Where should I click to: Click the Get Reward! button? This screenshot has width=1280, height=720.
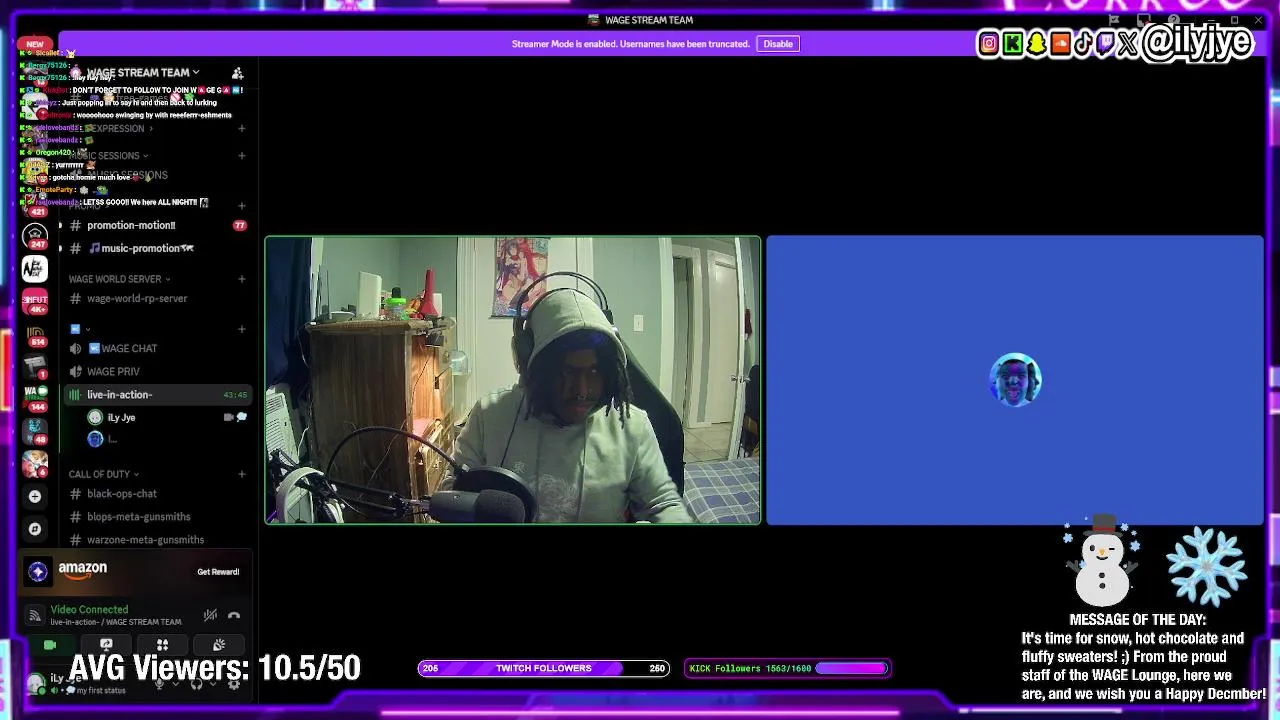click(x=218, y=571)
